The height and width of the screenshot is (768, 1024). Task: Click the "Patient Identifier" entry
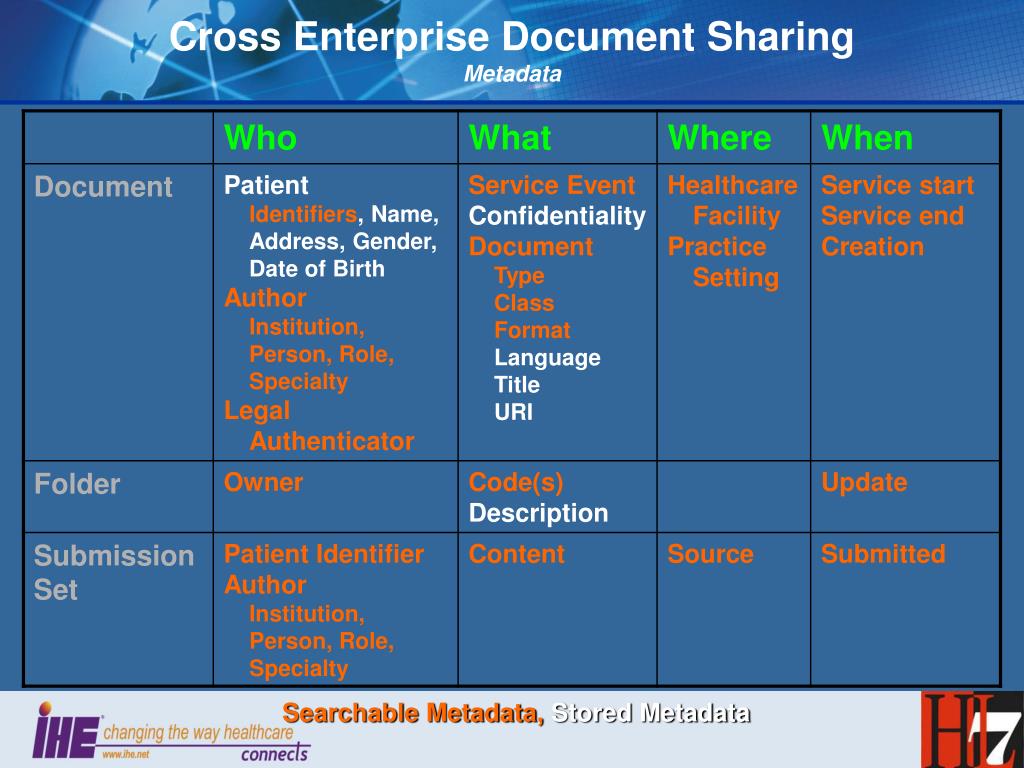pyautogui.click(x=324, y=554)
